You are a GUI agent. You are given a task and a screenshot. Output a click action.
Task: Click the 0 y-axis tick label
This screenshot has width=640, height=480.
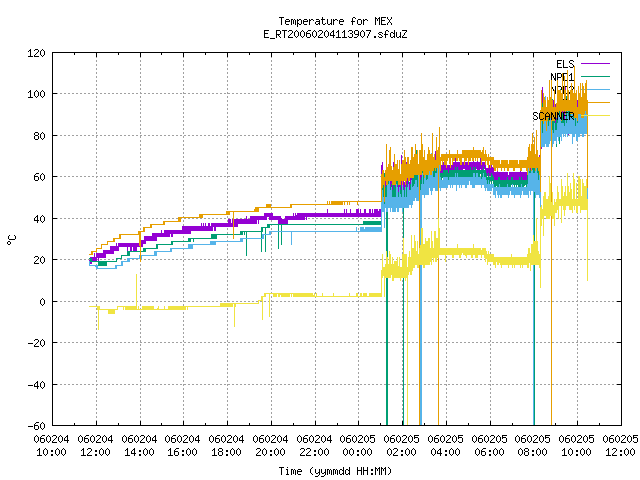pos(42,302)
